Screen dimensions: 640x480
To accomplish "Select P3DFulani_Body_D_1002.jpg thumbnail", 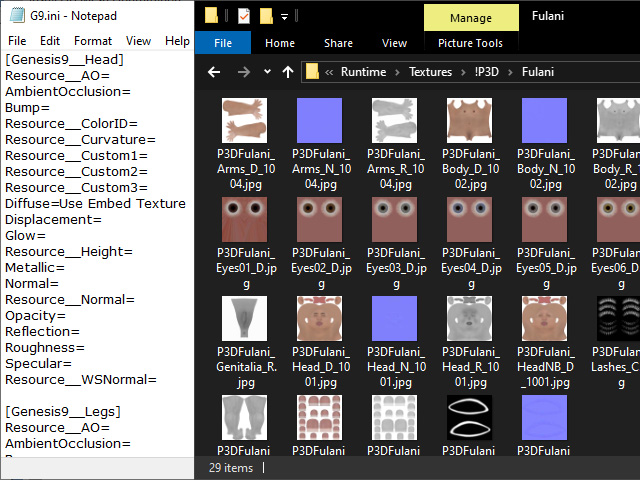I will pyautogui.click(x=469, y=120).
